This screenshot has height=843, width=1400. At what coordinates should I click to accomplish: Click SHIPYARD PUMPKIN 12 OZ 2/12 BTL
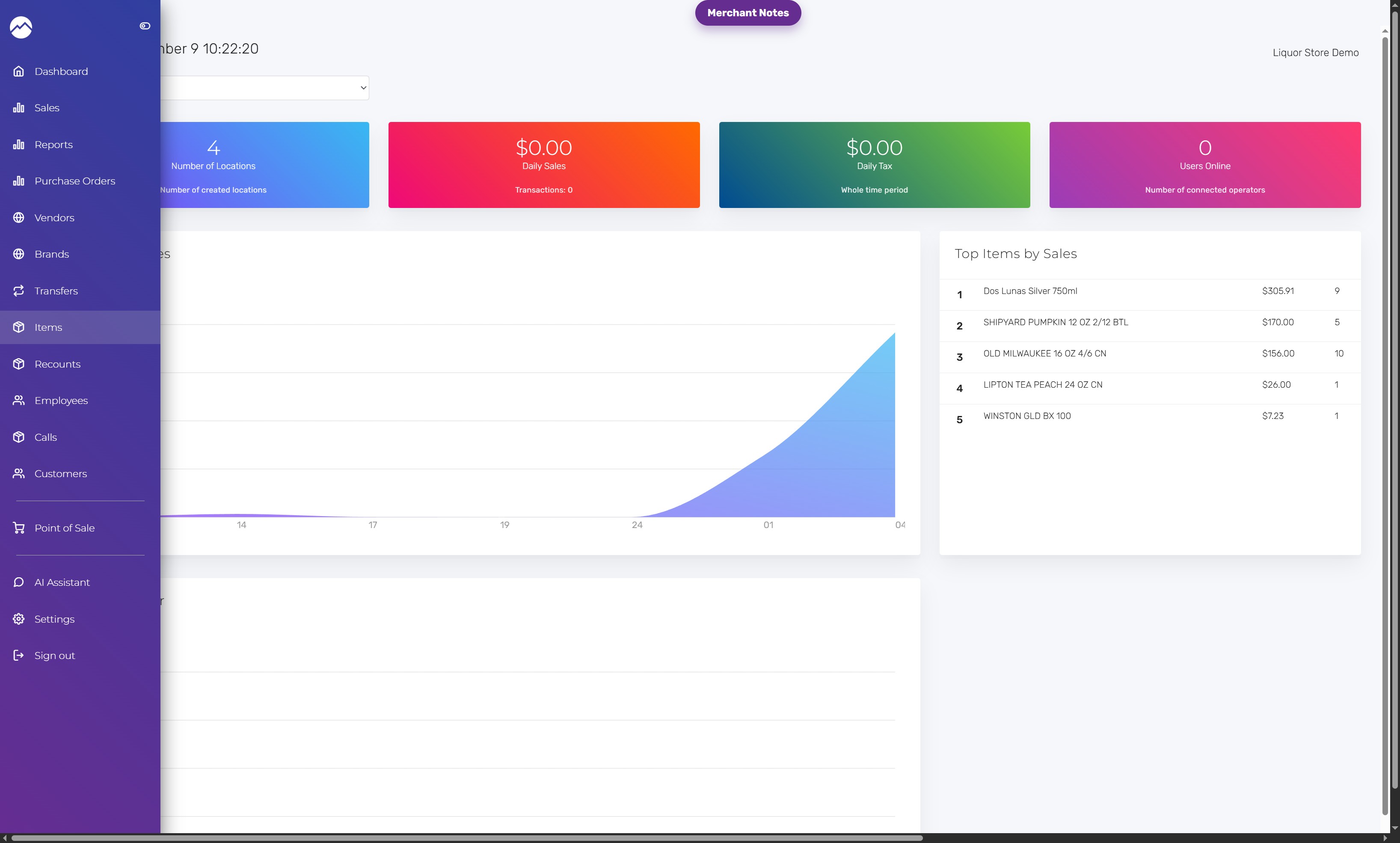point(1056,322)
